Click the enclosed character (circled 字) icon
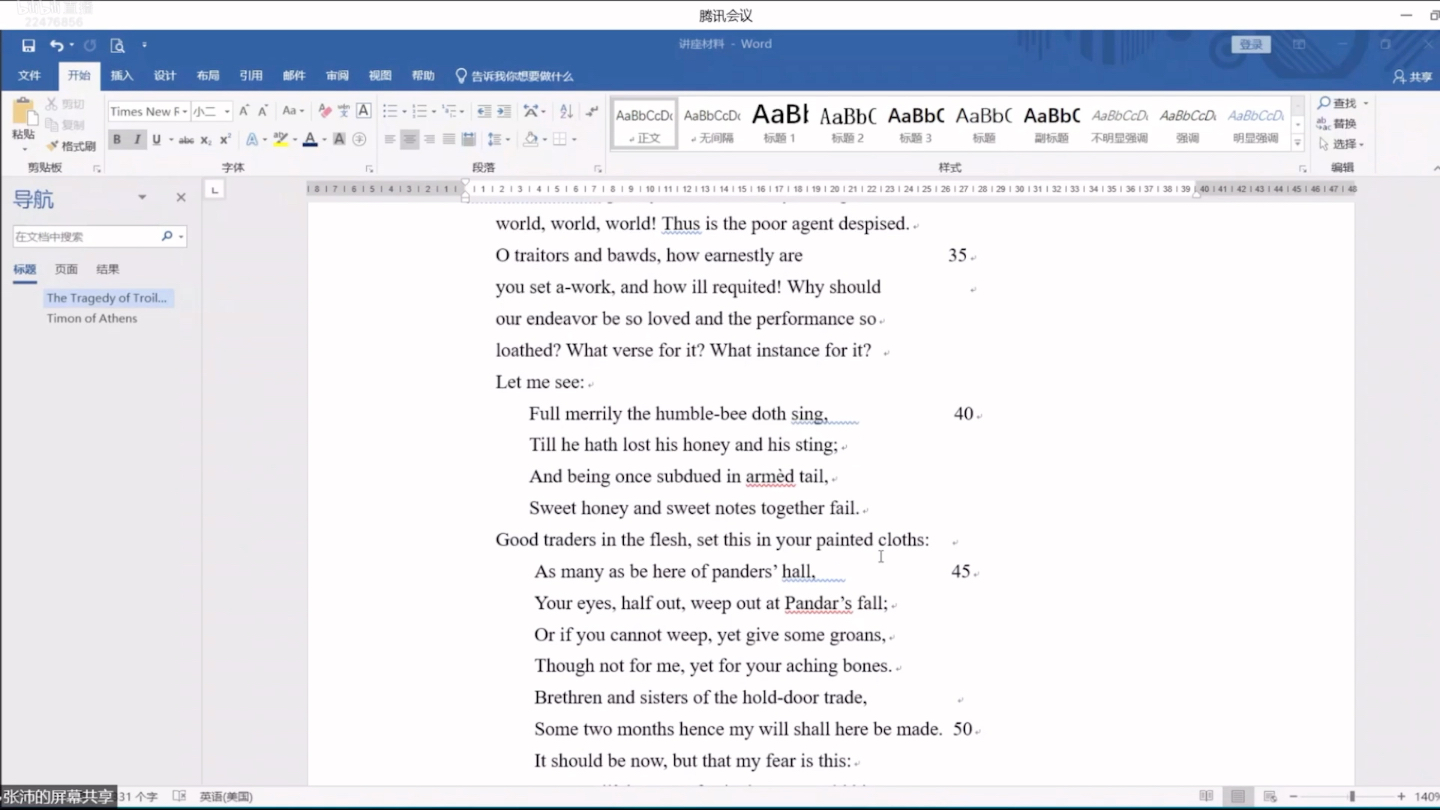The height and width of the screenshot is (810, 1440). pos(359,140)
